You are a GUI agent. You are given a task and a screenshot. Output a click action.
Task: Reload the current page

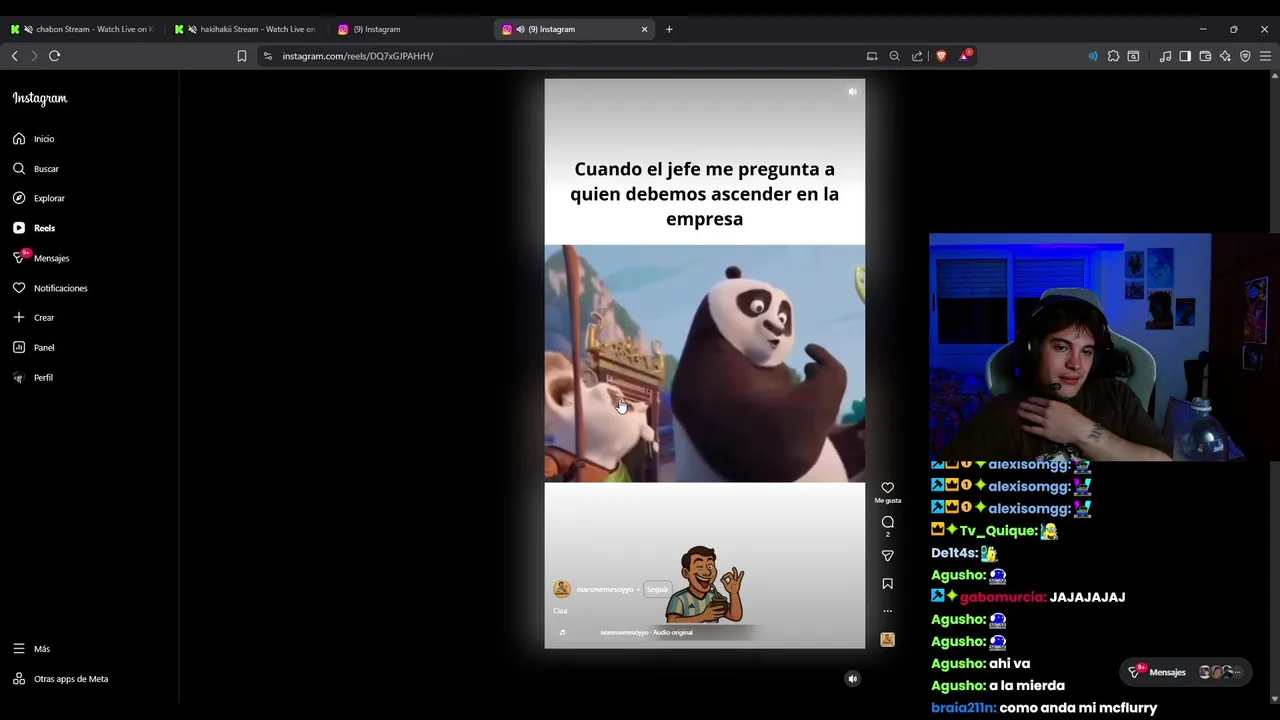pos(55,56)
